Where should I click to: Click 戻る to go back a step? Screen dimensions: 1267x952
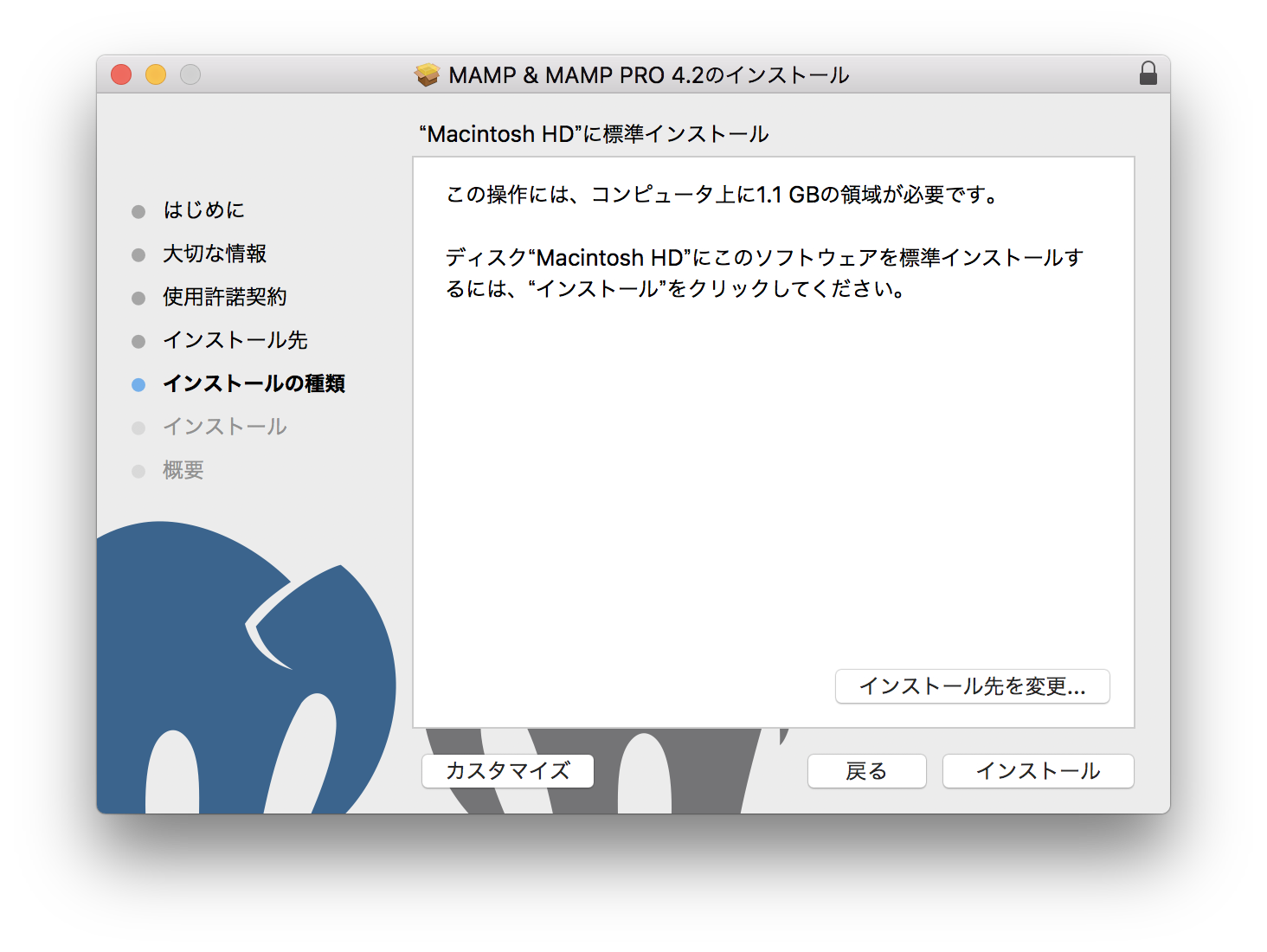point(866,771)
